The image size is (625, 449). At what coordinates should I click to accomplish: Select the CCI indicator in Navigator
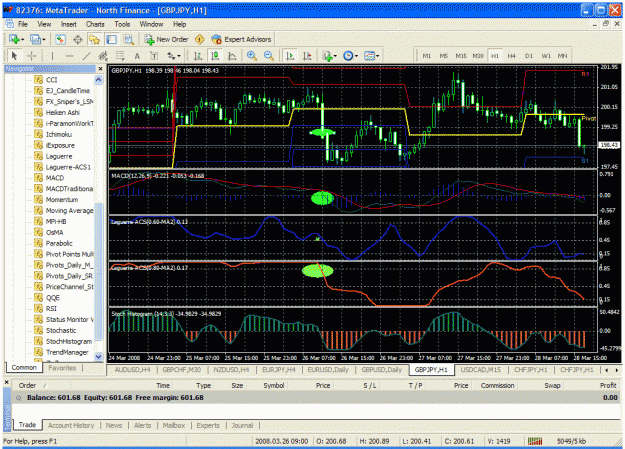click(51, 80)
